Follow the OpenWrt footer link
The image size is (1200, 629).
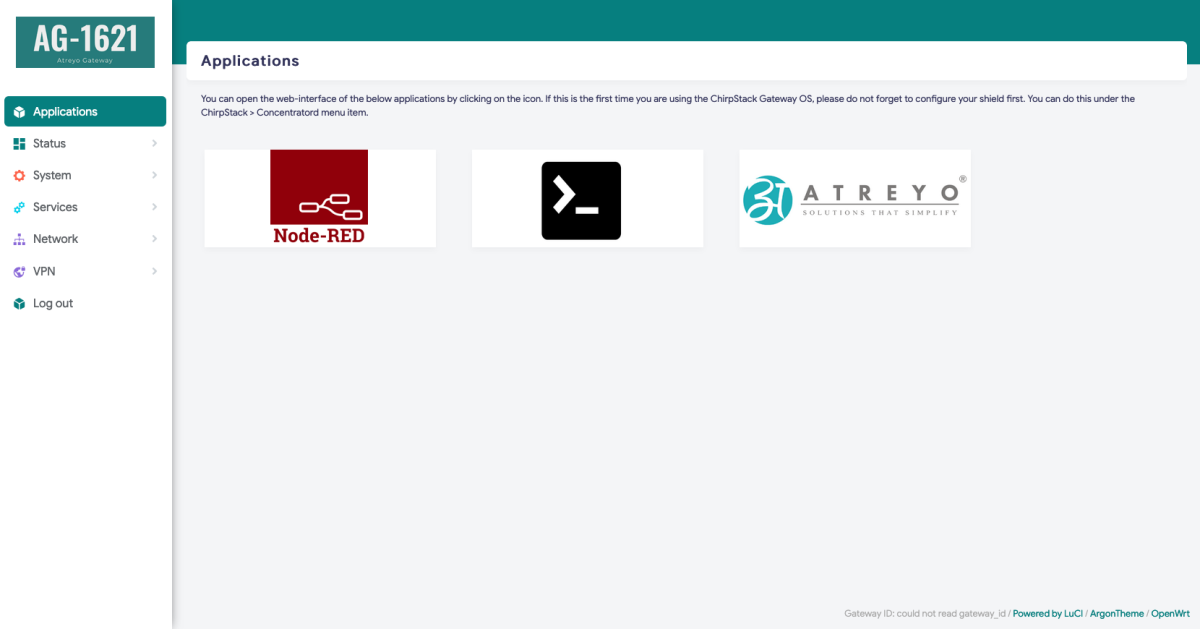click(1170, 614)
